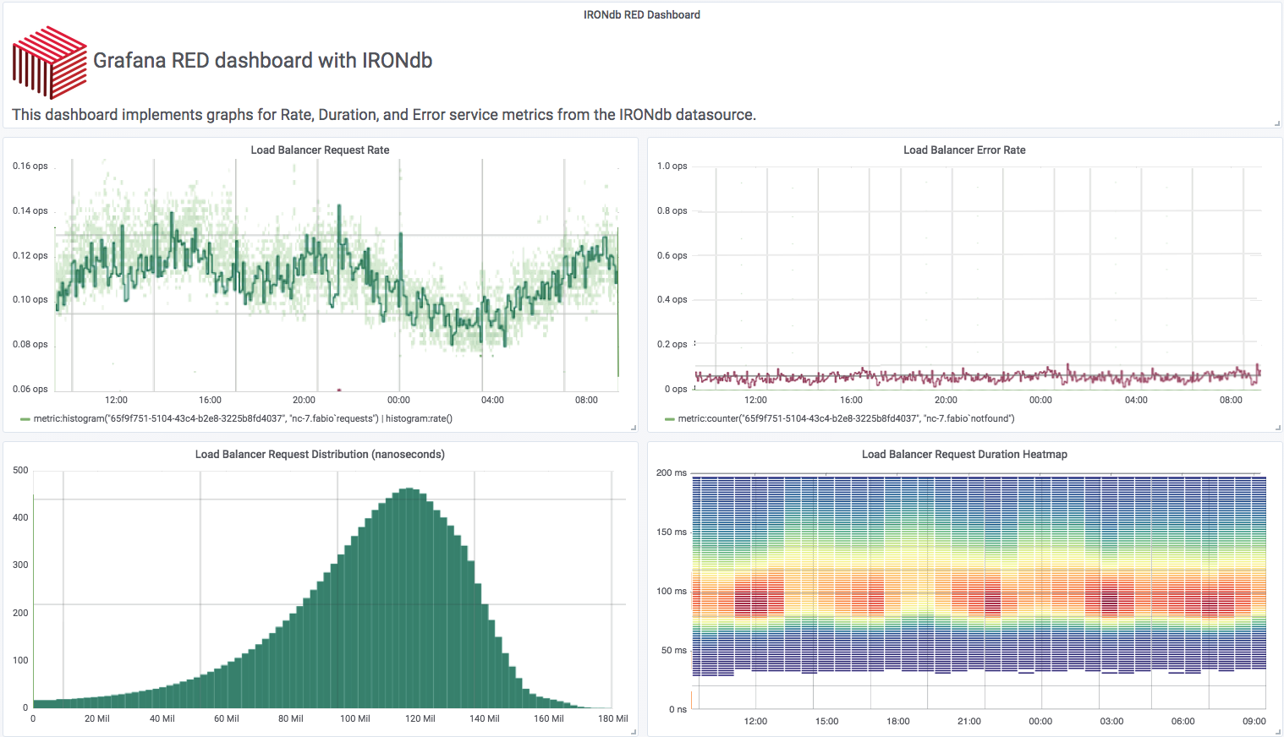Click the 15:00 time label on heatmap
This screenshot has height=737, width=1284.
pos(826,721)
